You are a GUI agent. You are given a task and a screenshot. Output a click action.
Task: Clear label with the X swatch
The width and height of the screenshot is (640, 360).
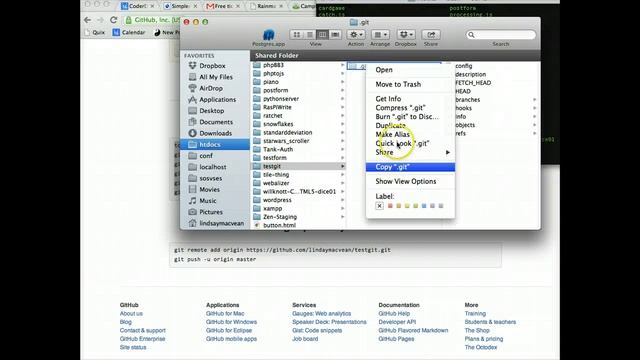(379, 206)
